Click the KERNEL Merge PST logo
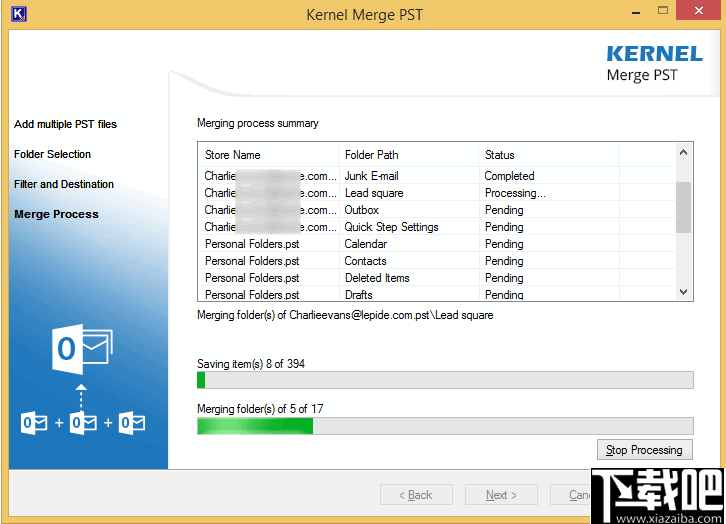 [655, 64]
